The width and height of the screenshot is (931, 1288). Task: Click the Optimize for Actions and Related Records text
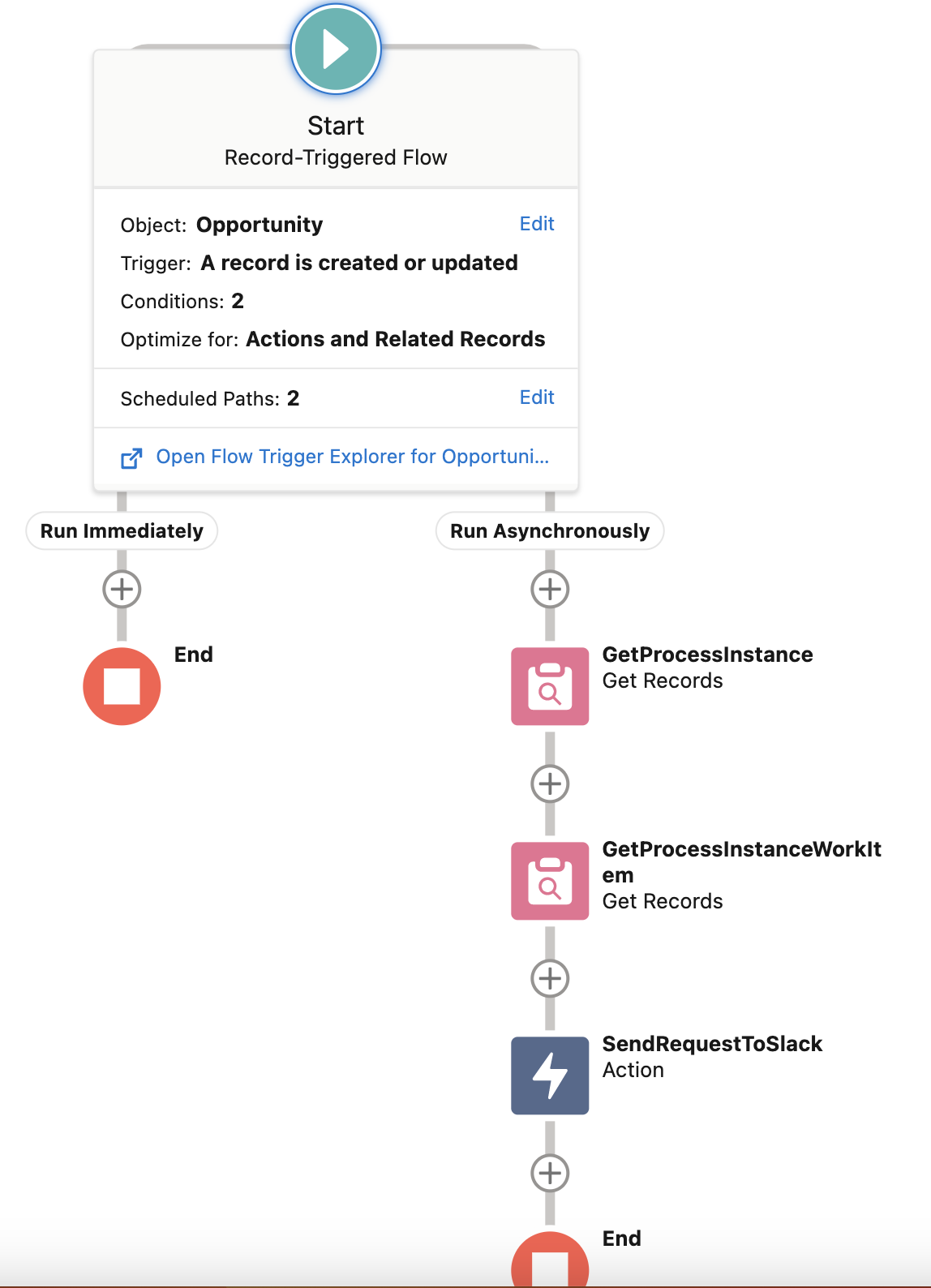tap(333, 339)
